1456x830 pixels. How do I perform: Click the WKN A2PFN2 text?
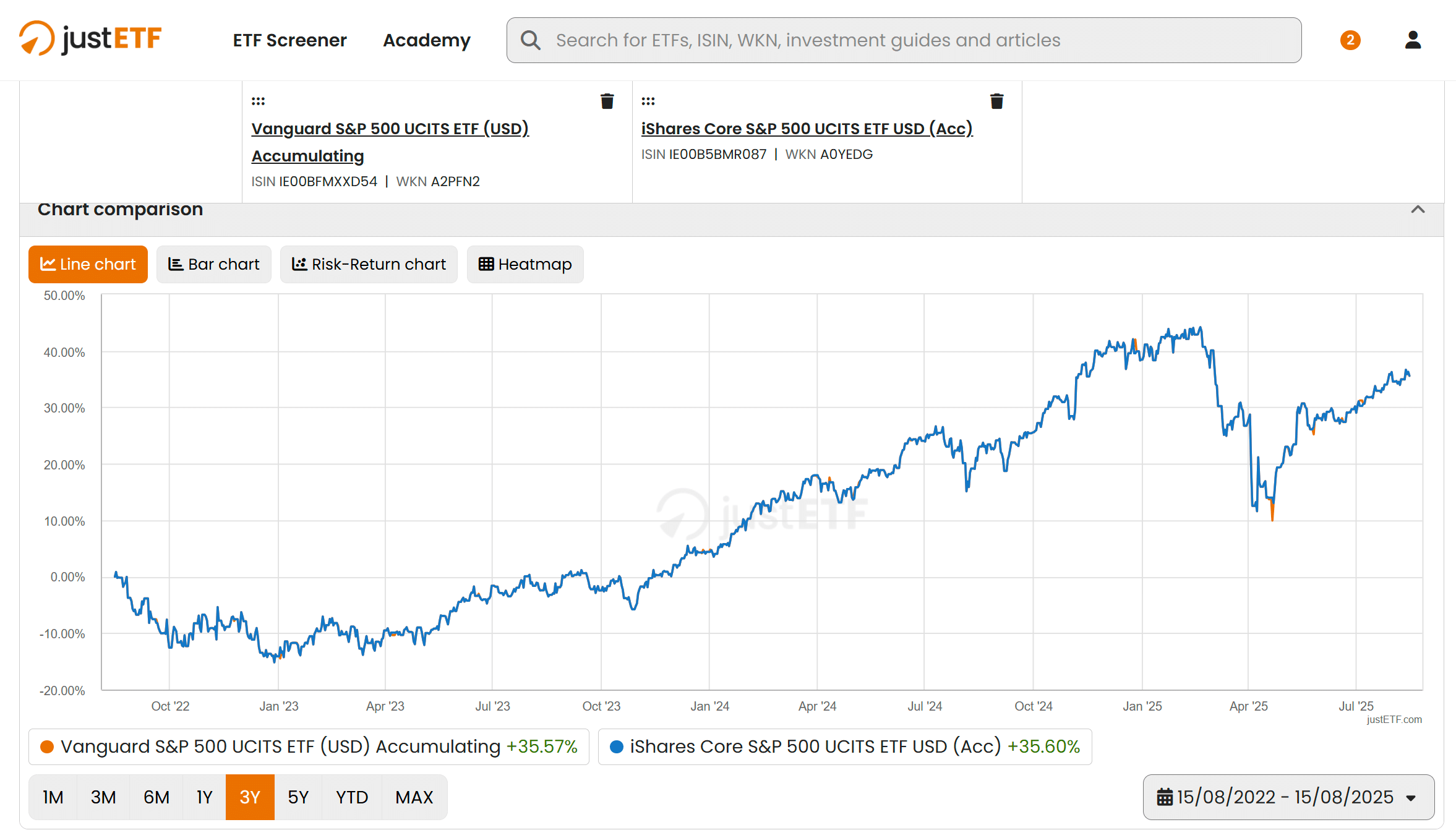(438, 181)
